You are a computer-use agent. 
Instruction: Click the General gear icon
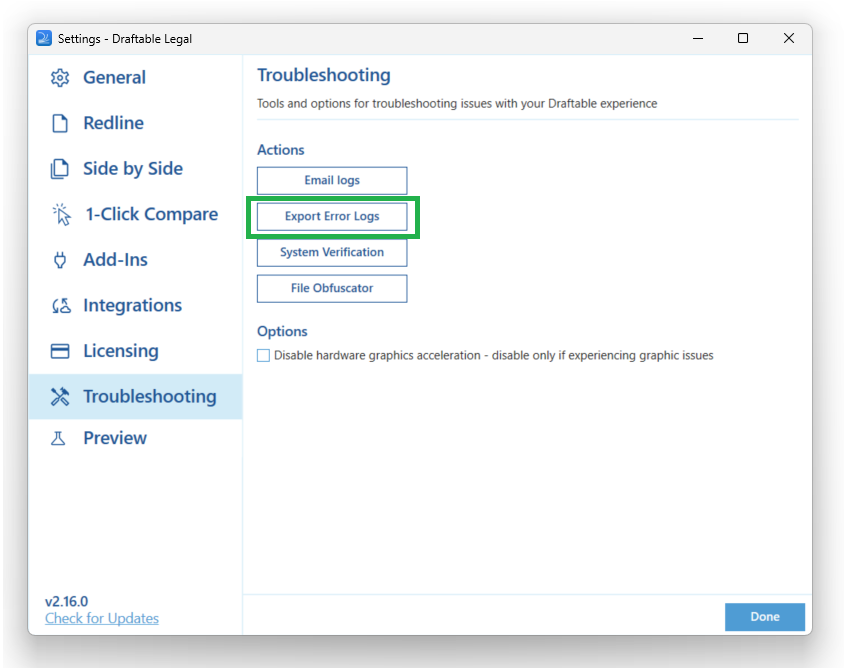point(60,78)
